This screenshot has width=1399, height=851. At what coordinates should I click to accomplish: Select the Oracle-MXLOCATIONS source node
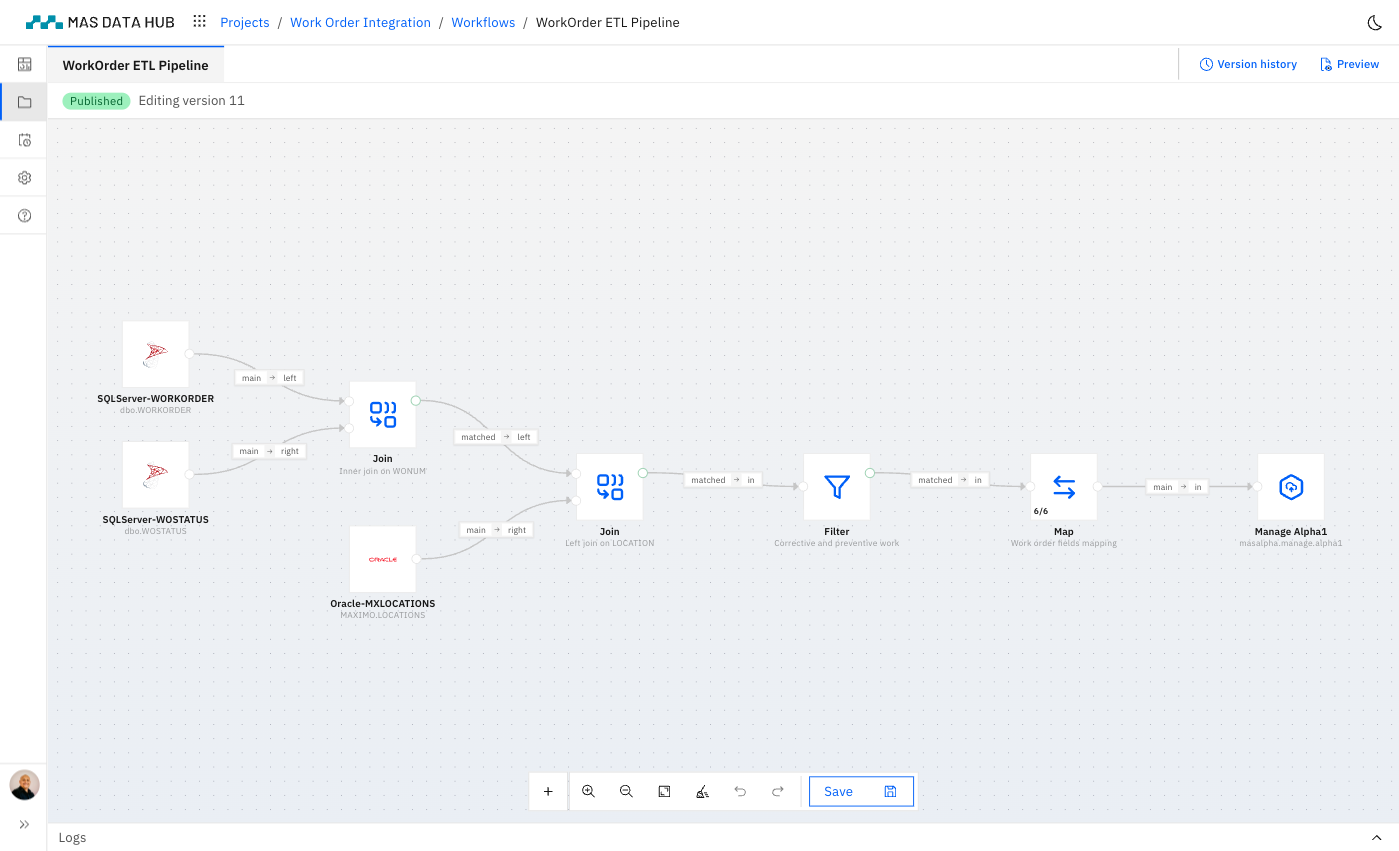click(382, 559)
